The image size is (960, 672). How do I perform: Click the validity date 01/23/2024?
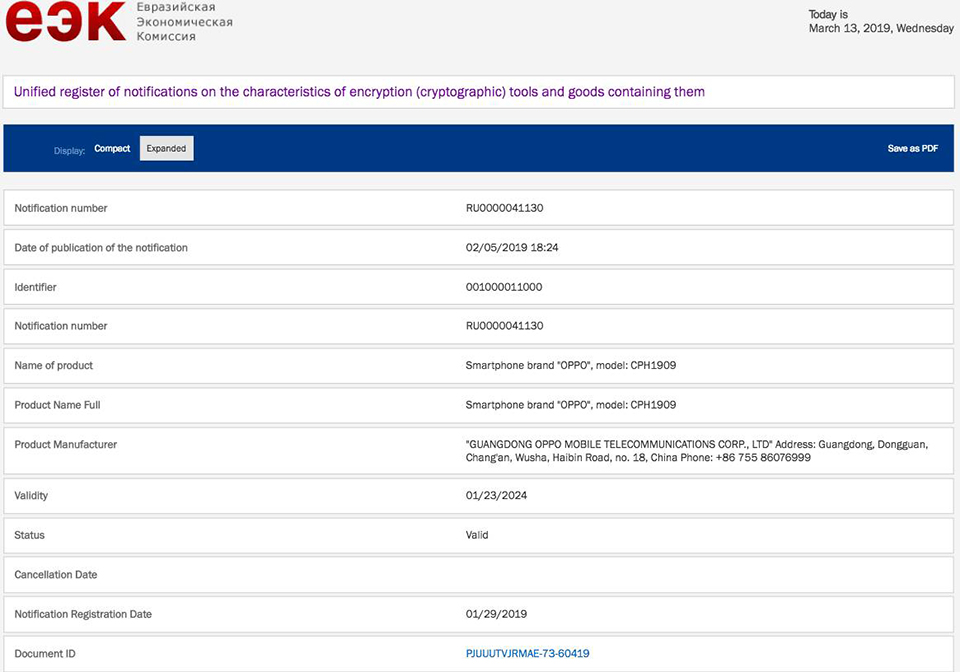[x=496, y=496]
